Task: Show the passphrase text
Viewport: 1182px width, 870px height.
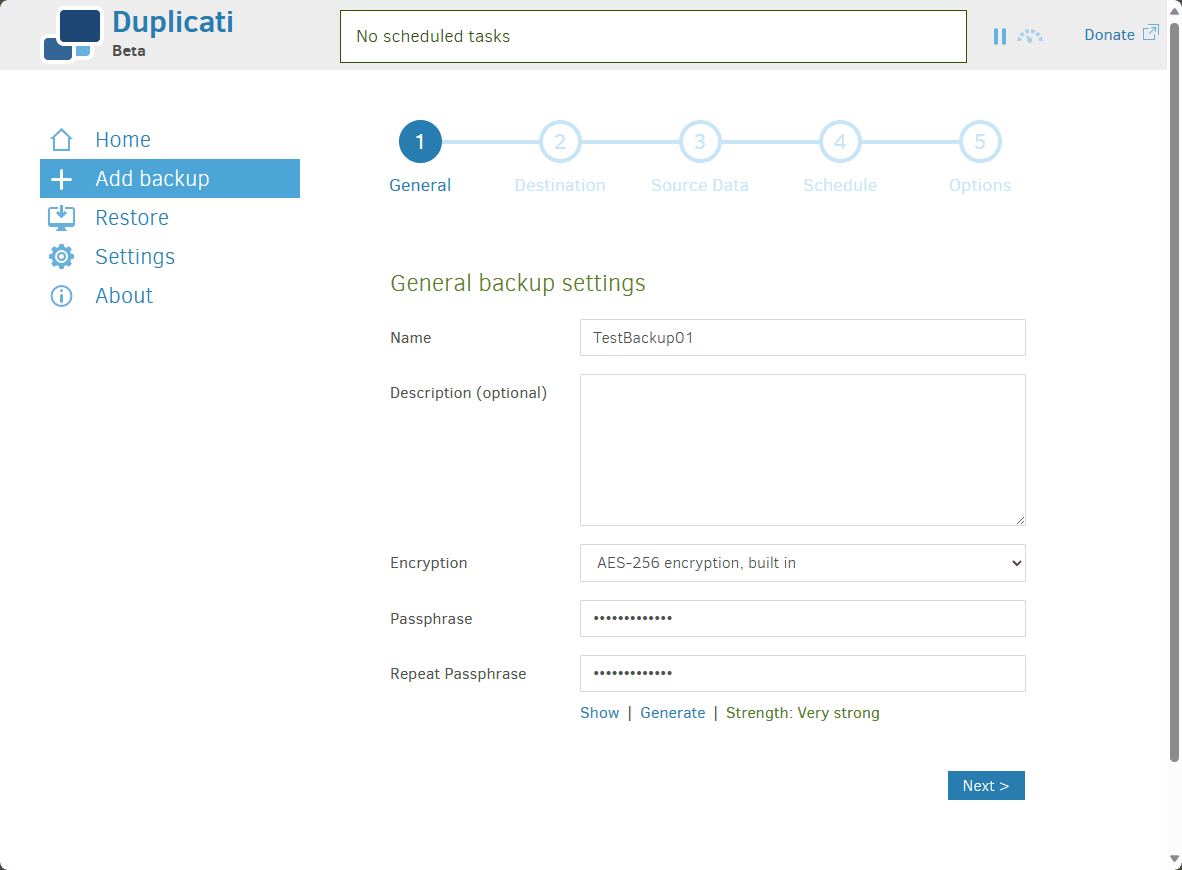Action: 599,713
